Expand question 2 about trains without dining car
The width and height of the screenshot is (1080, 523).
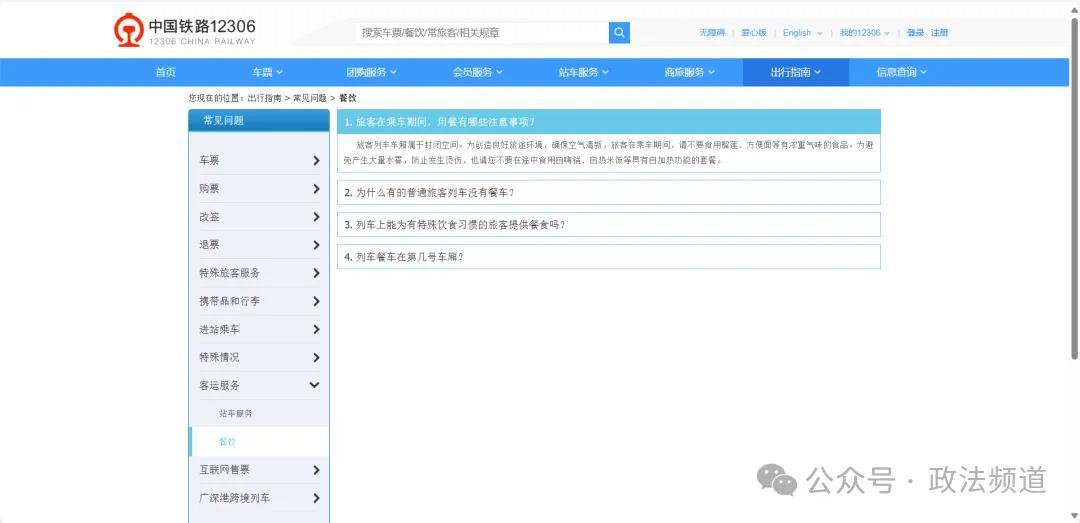[609, 193]
